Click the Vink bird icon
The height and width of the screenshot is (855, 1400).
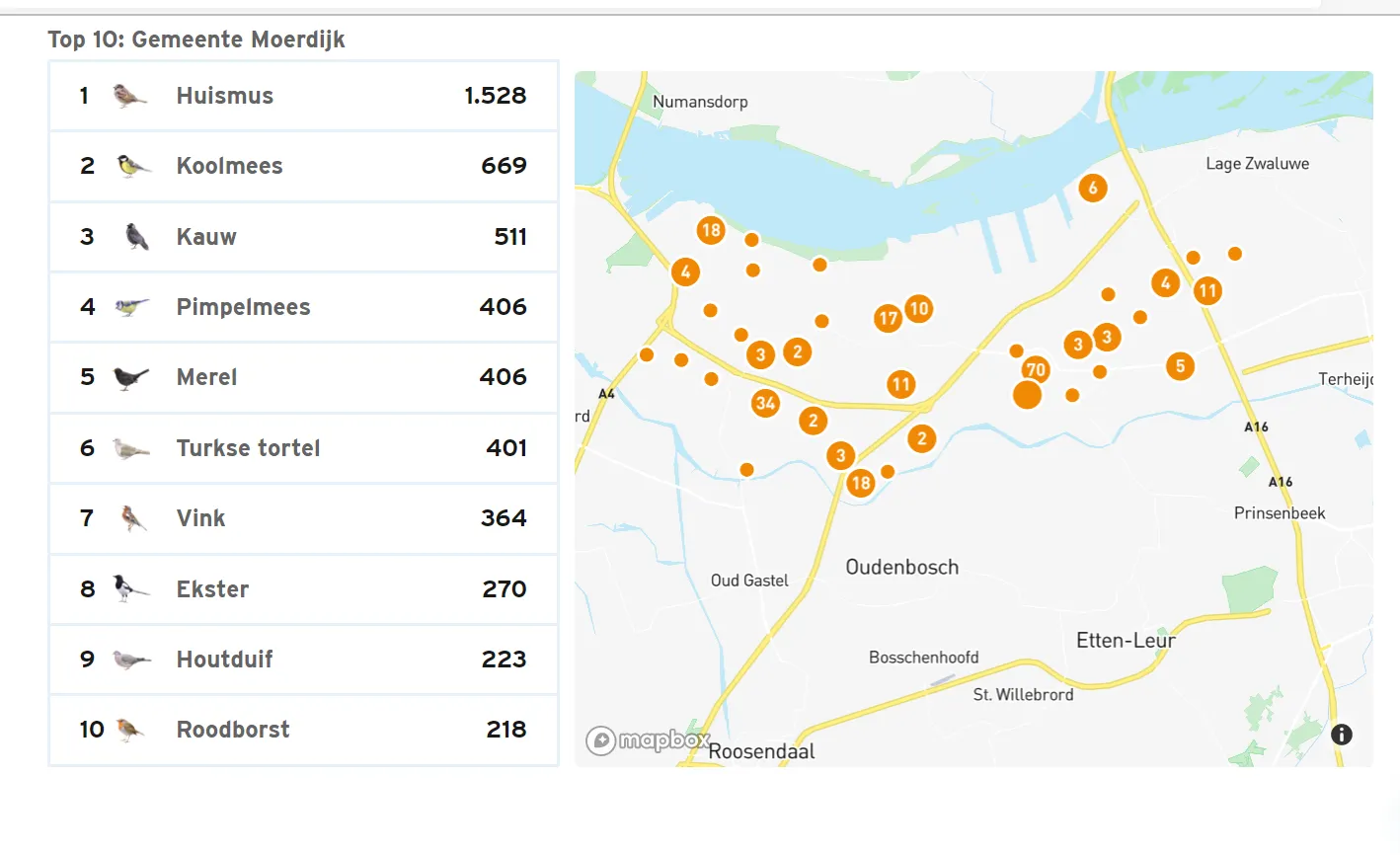[x=133, y=518]
